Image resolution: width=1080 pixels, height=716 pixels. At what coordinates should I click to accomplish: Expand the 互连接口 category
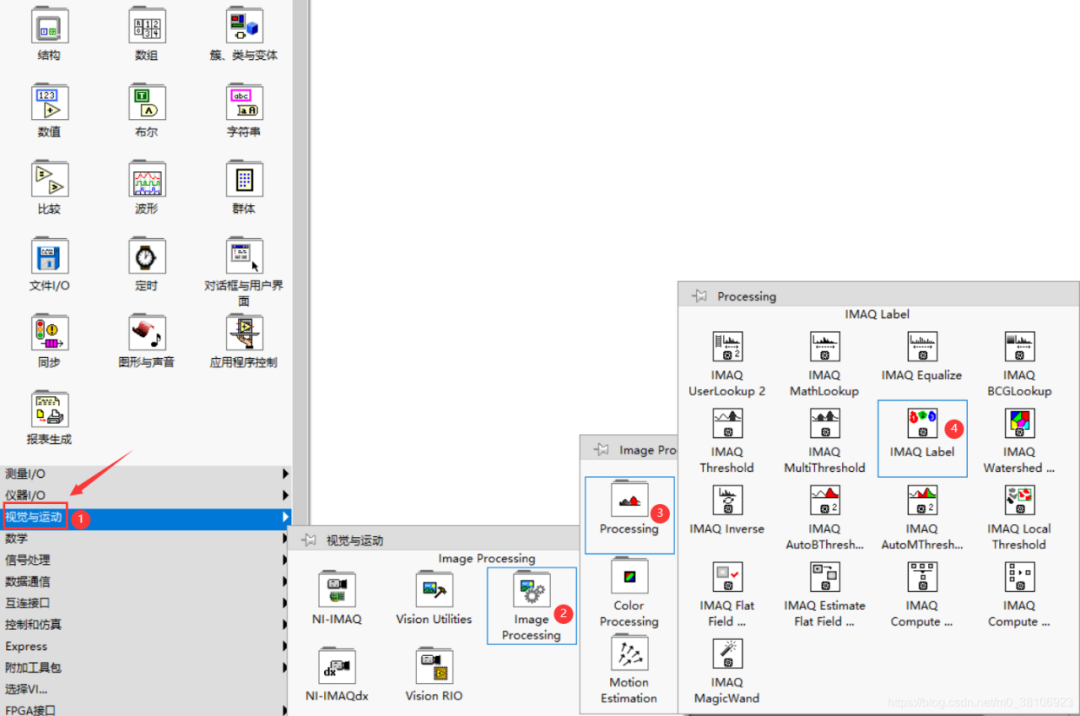(x=145, y=603)
